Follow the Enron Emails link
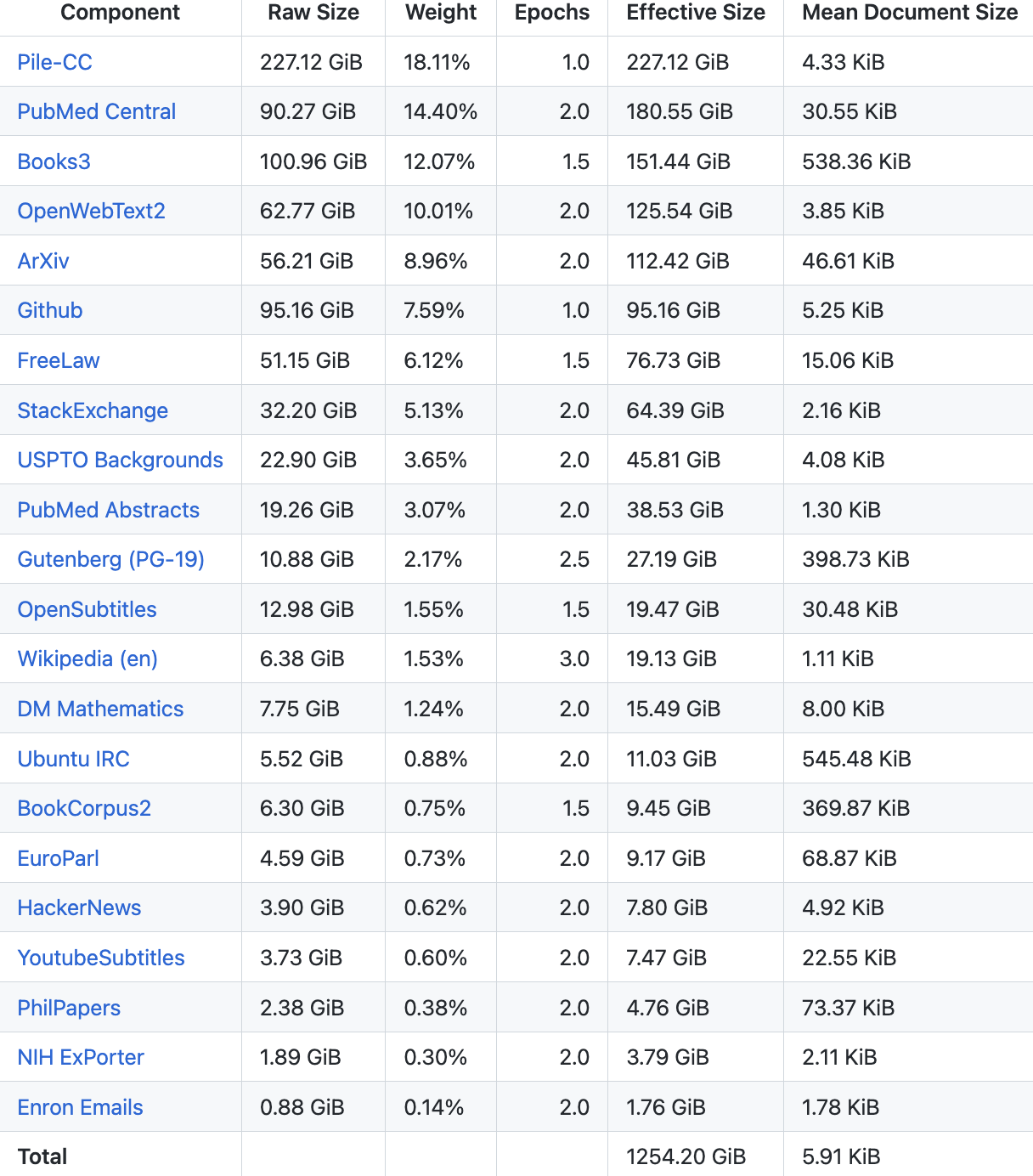The image size is (1033, 1176). (x=81, y=1107)
